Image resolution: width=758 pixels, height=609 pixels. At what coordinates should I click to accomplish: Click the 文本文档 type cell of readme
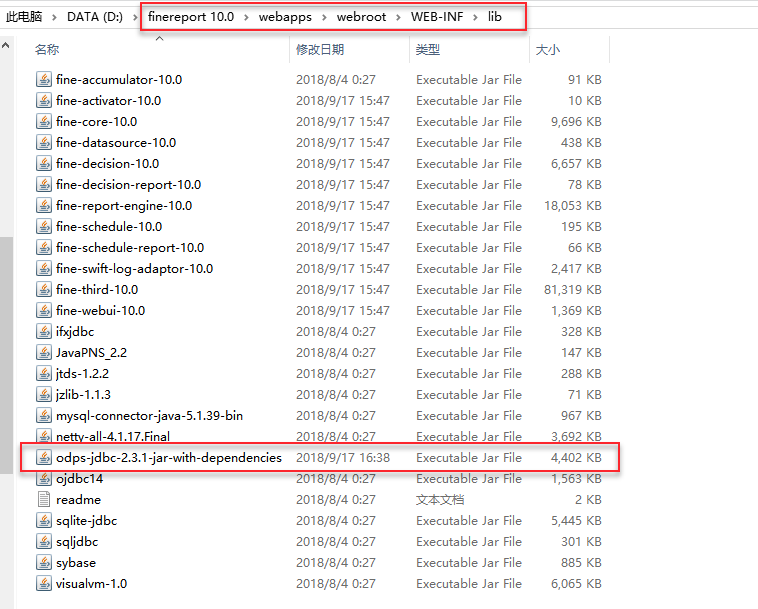(440, 500)
